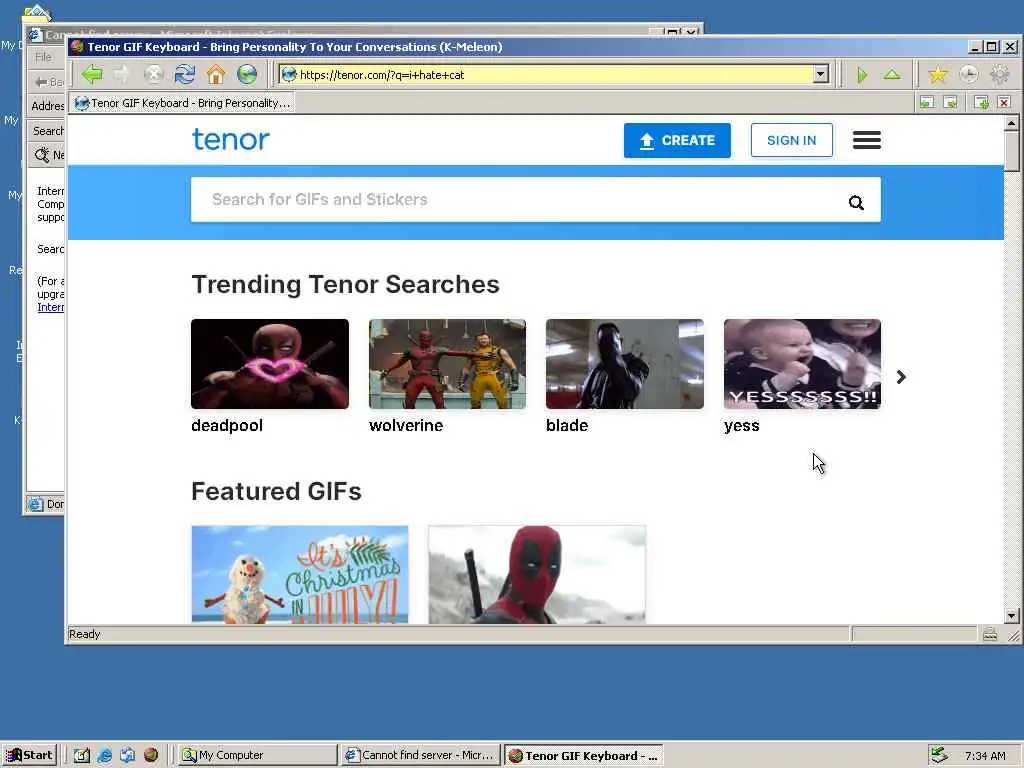Click the system tray network icon
1024x768 pixels.
[938, 755]
